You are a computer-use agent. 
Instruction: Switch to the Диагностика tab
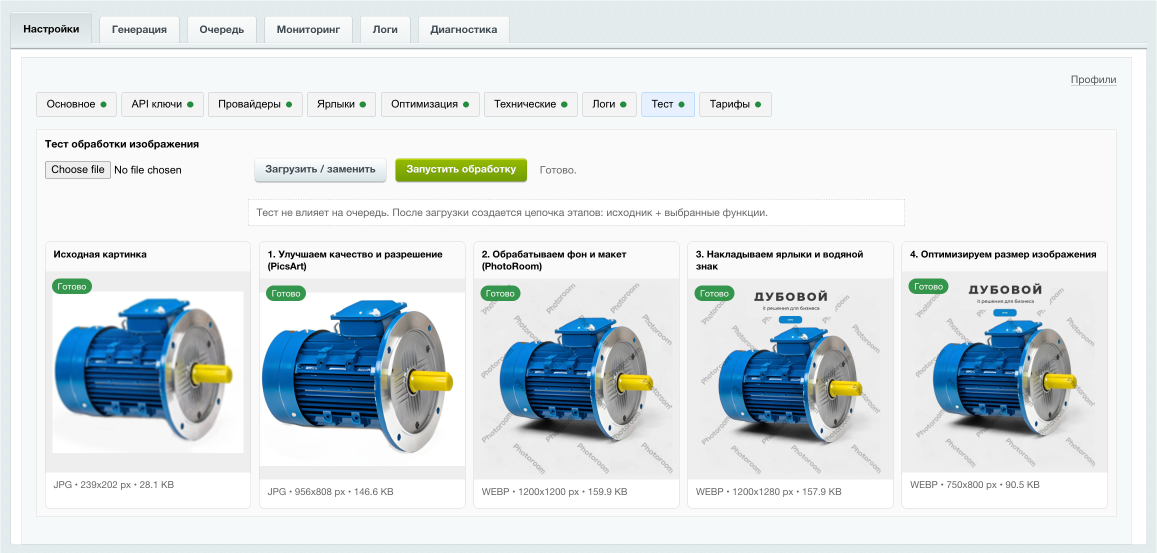(x=463, y=30)
